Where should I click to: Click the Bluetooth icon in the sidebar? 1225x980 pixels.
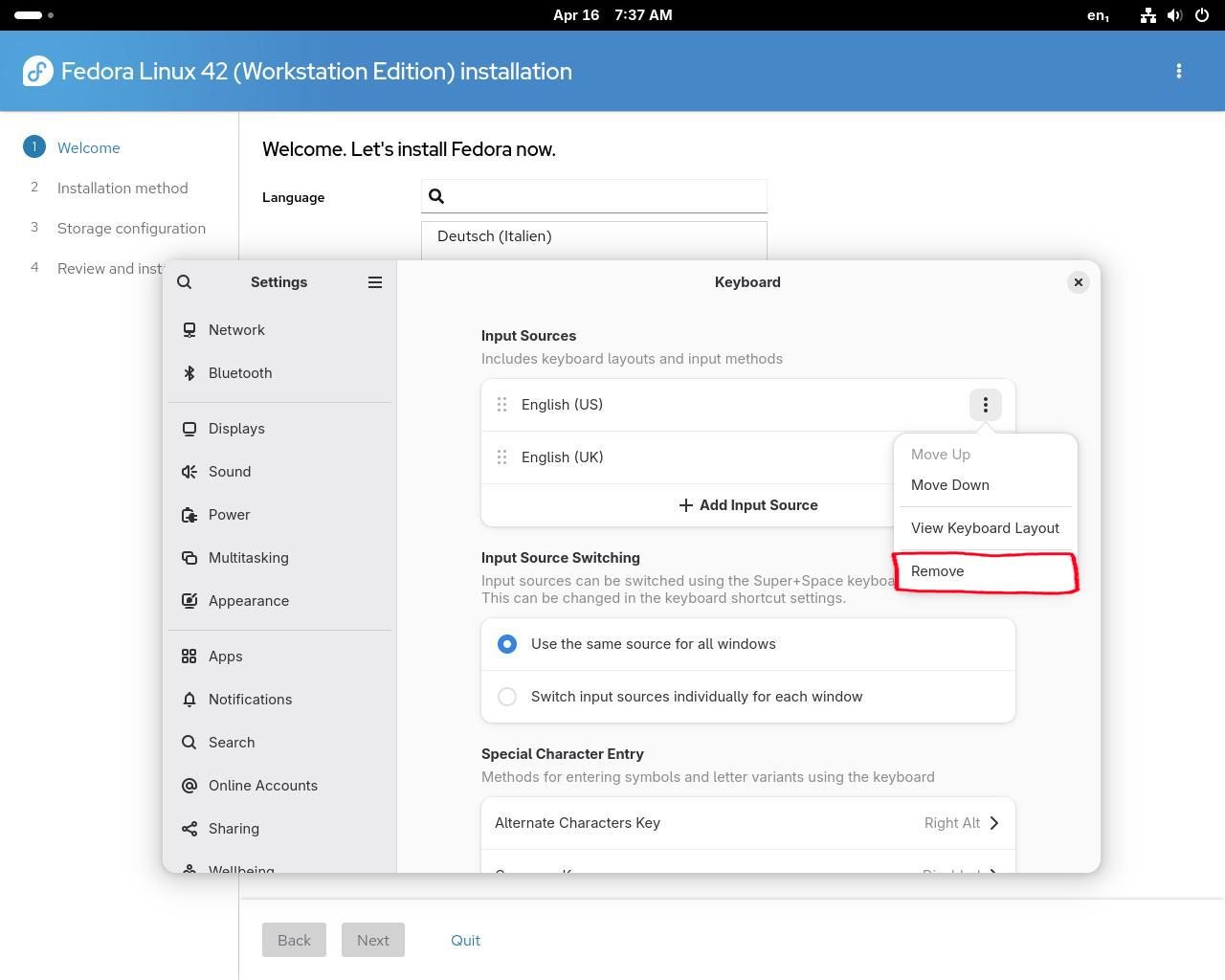click(189, 373)
